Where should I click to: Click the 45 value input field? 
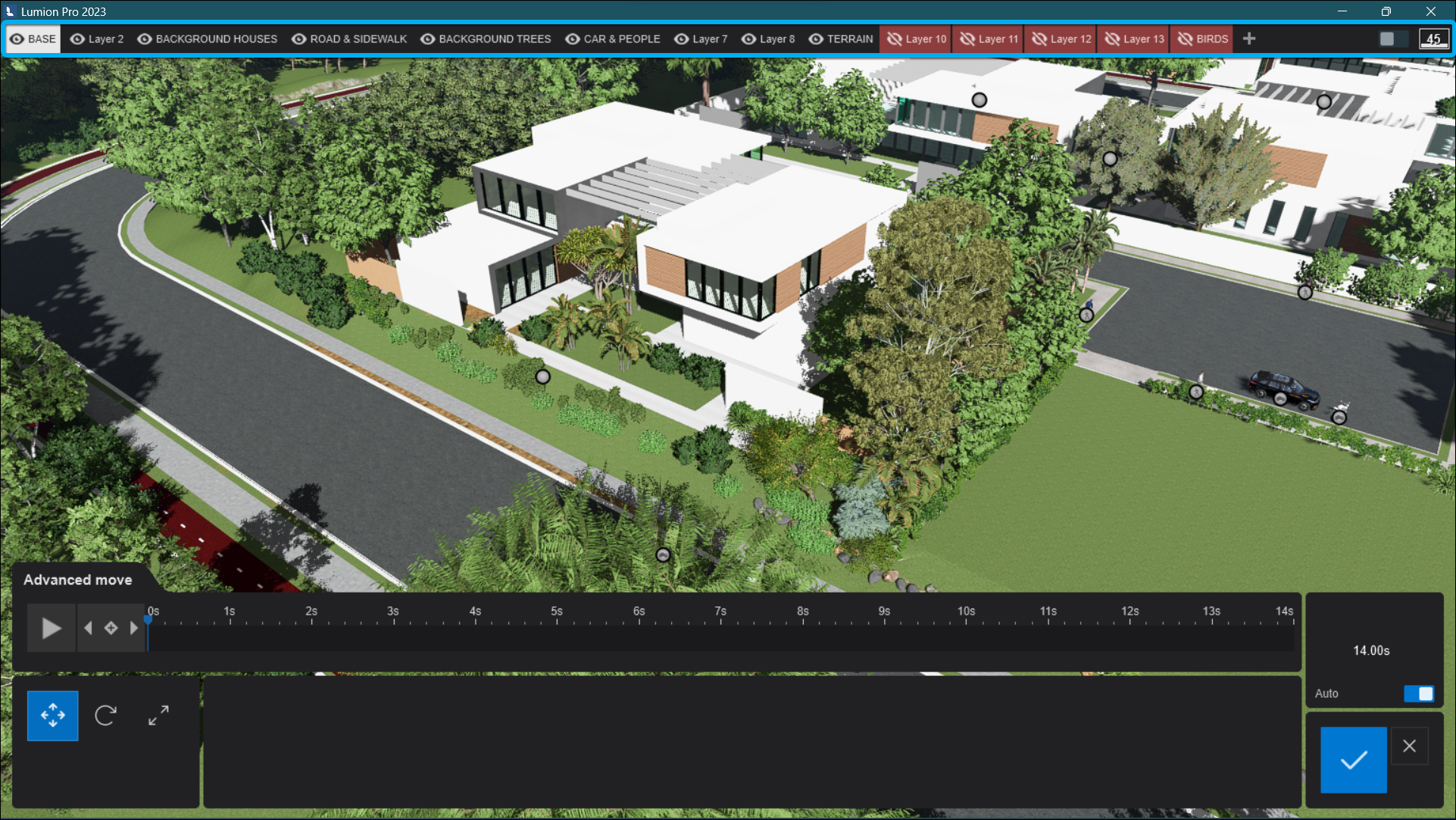(1433, 39)
